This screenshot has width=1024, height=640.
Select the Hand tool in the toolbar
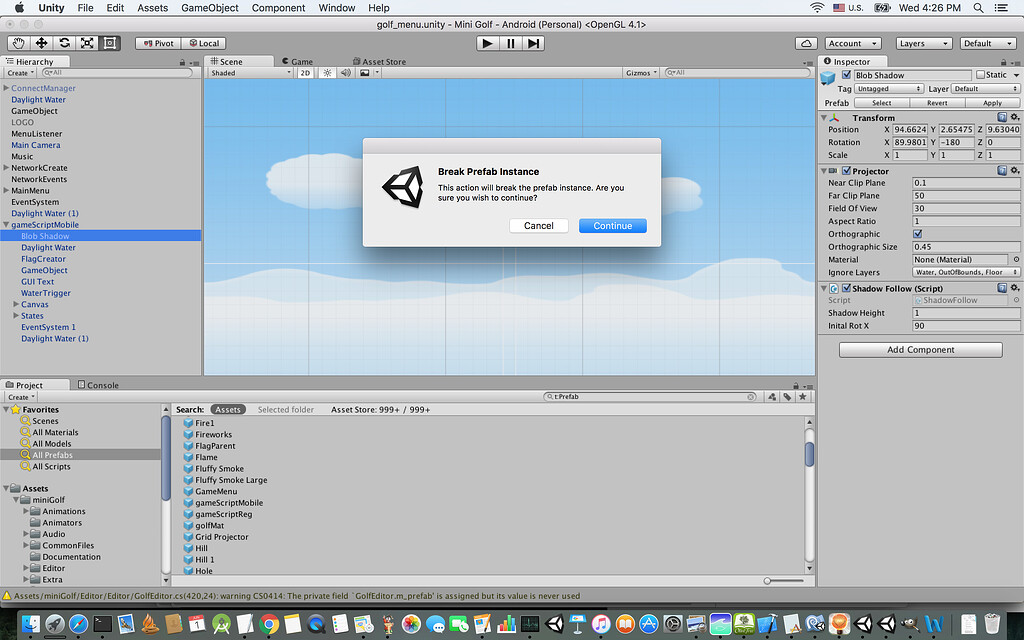point(18,43)
